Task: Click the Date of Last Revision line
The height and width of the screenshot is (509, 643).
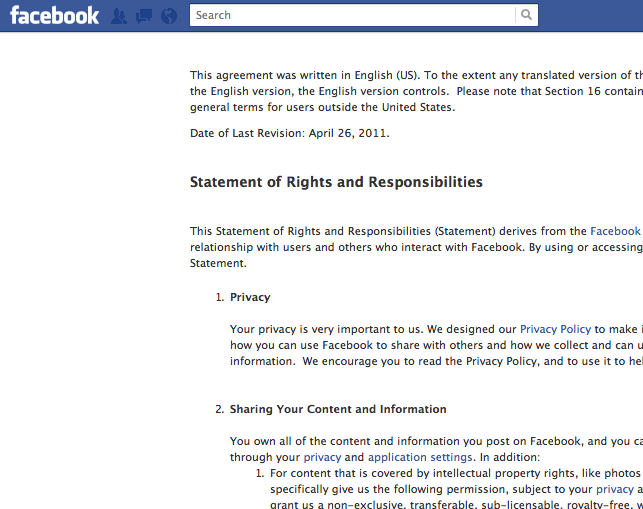Action: (290, 133)
